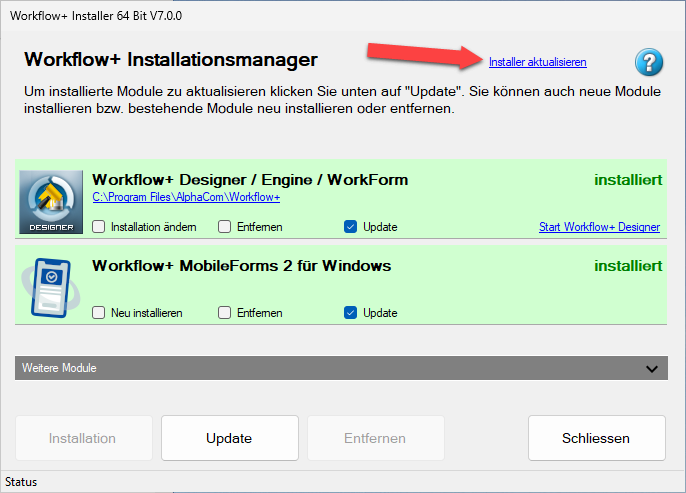Click the chevron on Weitere Module bar
Screen dimensions: 686x493
click(x=652, y=369)
